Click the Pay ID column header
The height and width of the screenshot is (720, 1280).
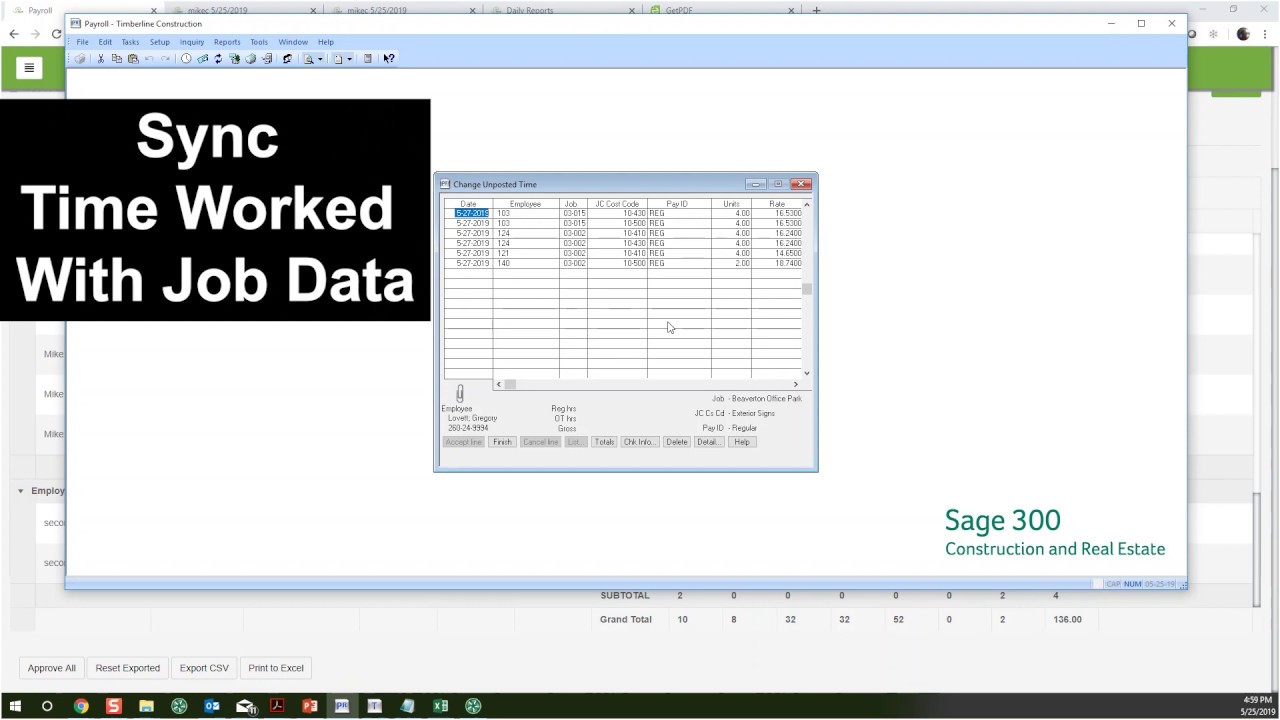coord(677,204)
